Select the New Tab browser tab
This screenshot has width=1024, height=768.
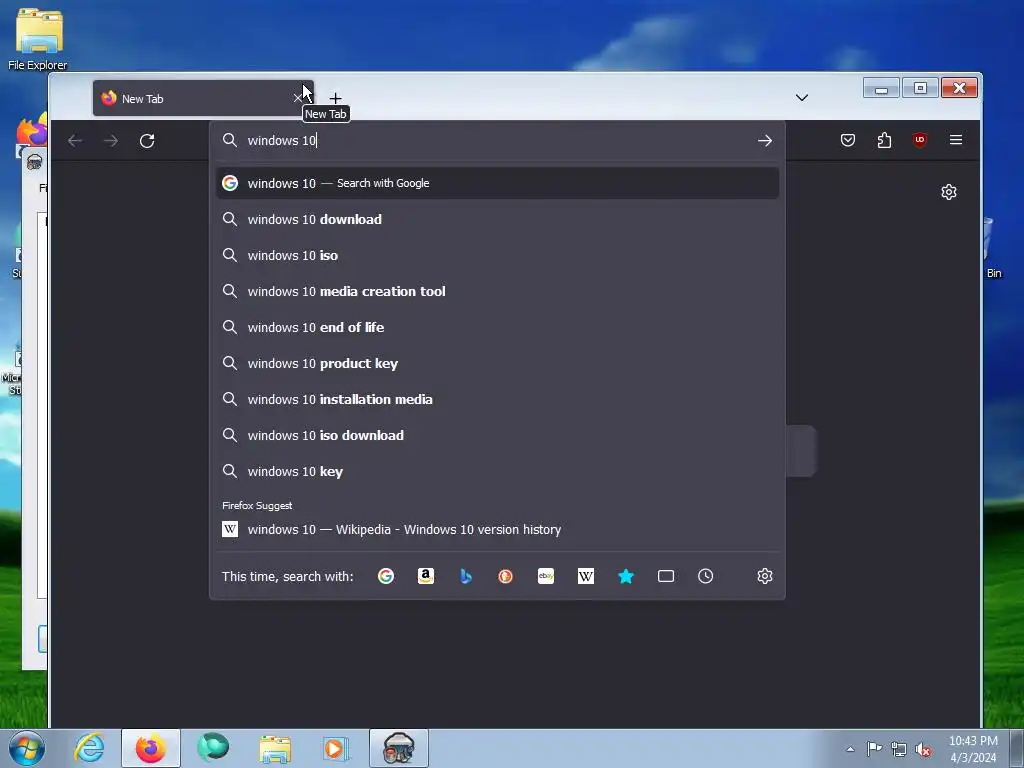coord(203,99)
